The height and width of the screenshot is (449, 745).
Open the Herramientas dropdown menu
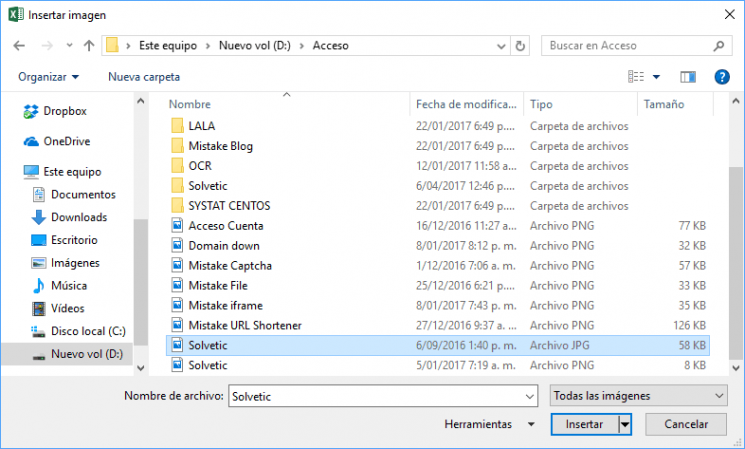489,424
